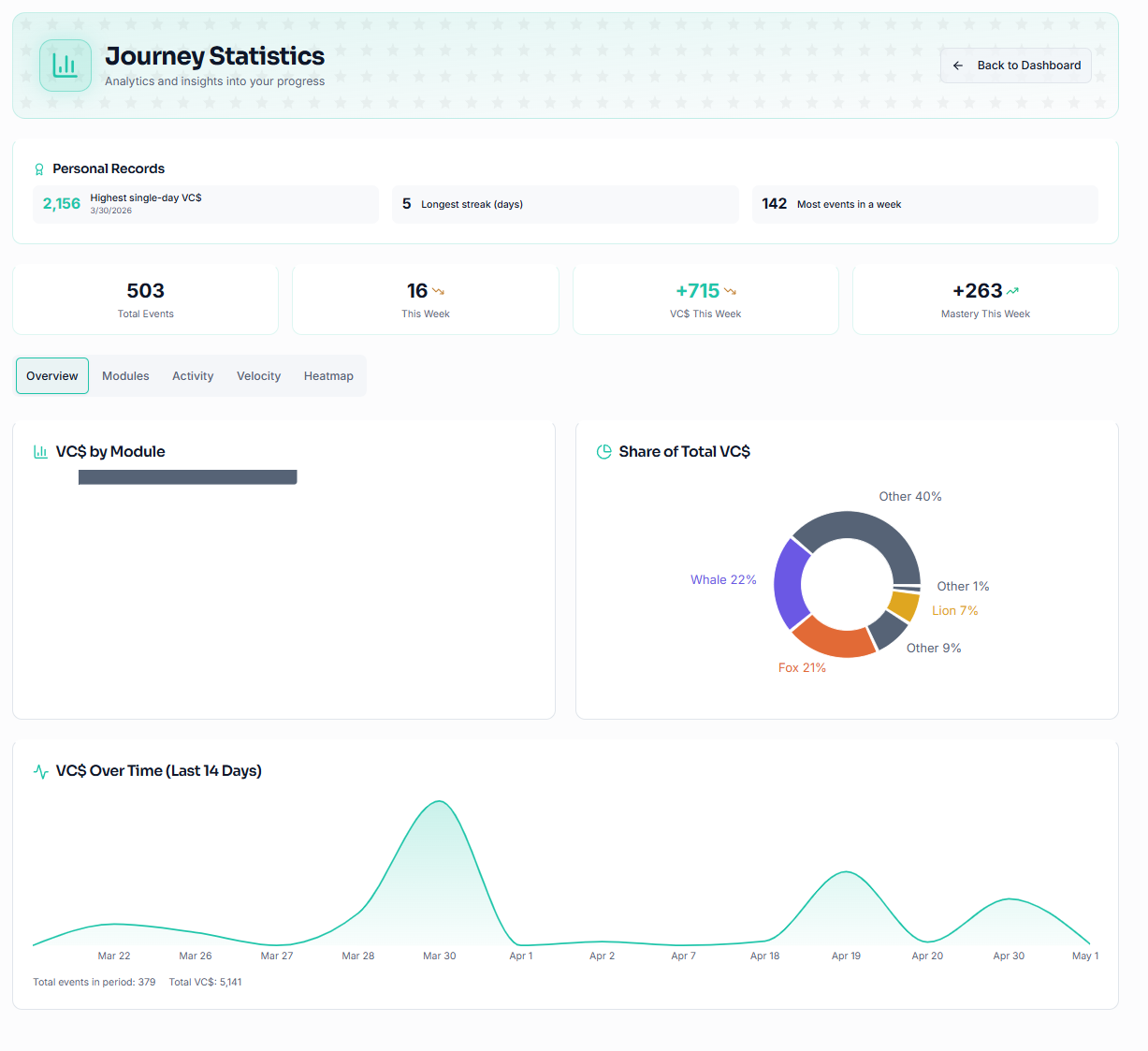This screenshot has width=1148, height=1051.
Task: Click the Personal Records award ribbon icon
Action: tap(39, 169)
